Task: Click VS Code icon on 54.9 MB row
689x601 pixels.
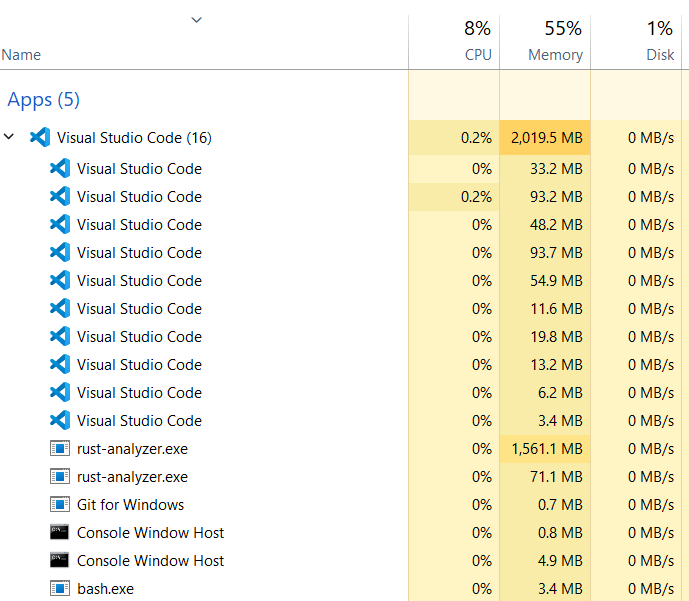Action: click(x=60, y=280)
